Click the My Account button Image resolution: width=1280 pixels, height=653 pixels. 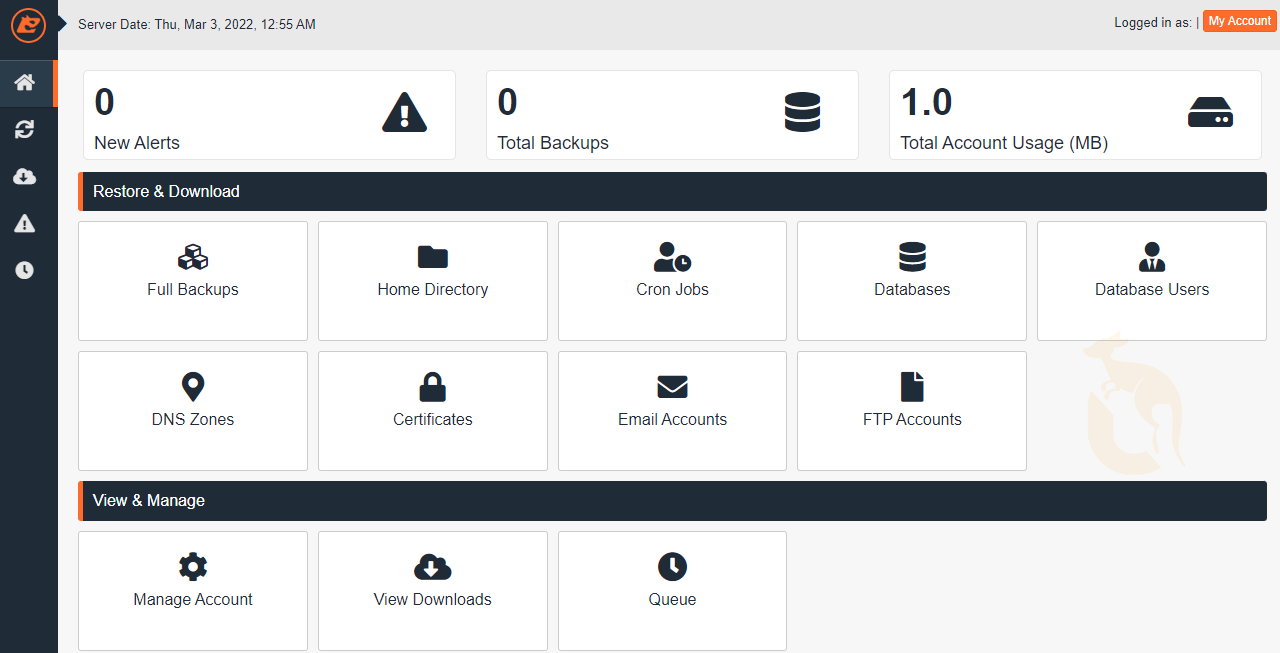[1239, 20]
